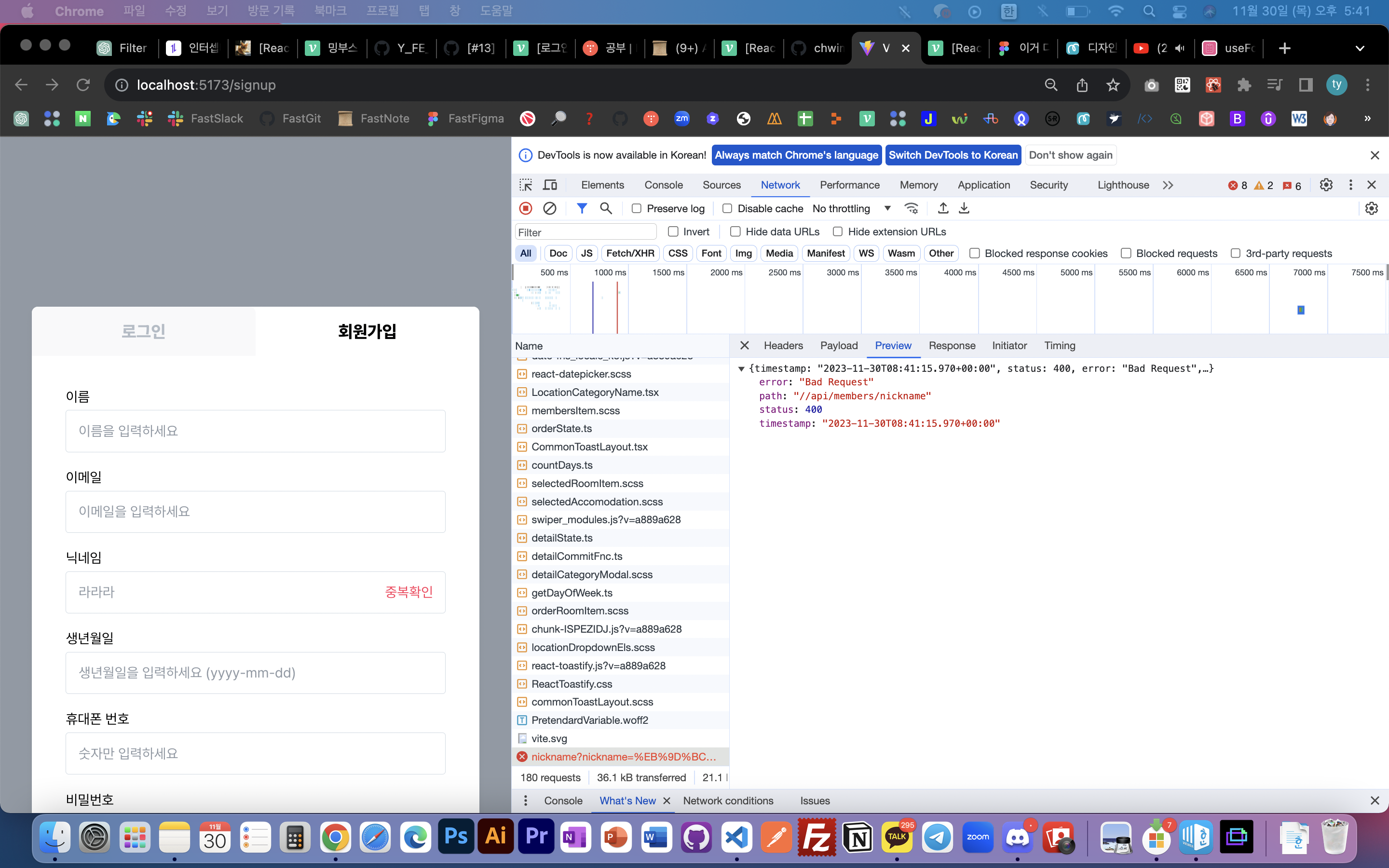Check Hide data URLs
Screen dimensions: 1389x868
[735, 231]
